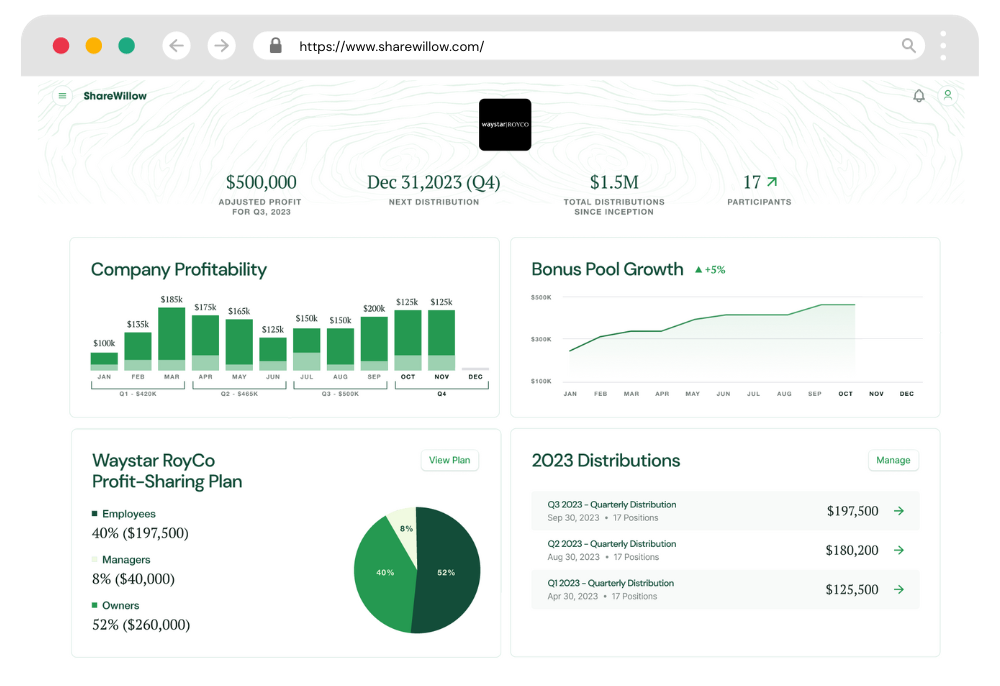Open Q3 2023 Quarterly Distribution via its arrow
Image resolution: width=1000 pixels, height=686 pixels.
coord(898,510)
